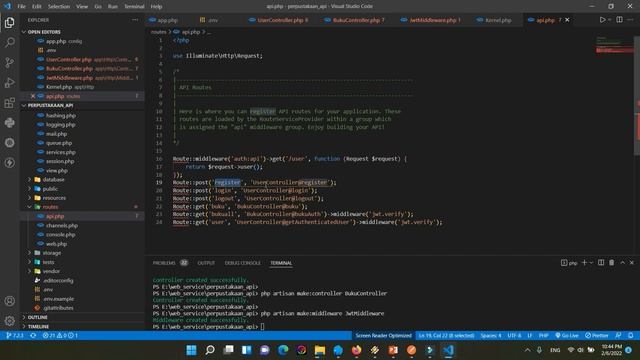Click the feedback icon in status bar
Viewport: 640px width, 360px height.
click(618, 336)
